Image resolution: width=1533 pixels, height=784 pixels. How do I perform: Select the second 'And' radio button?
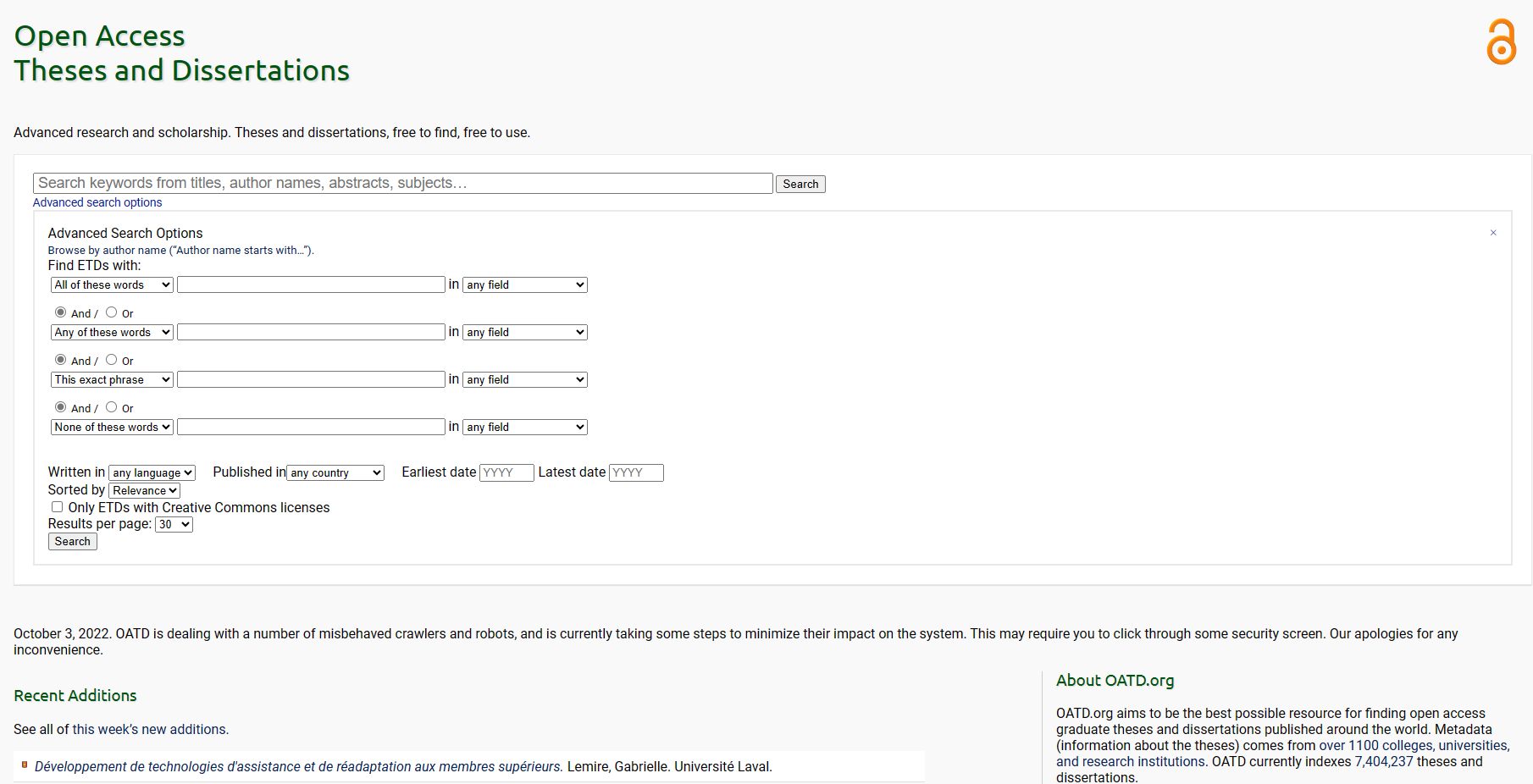coord(61,360)
